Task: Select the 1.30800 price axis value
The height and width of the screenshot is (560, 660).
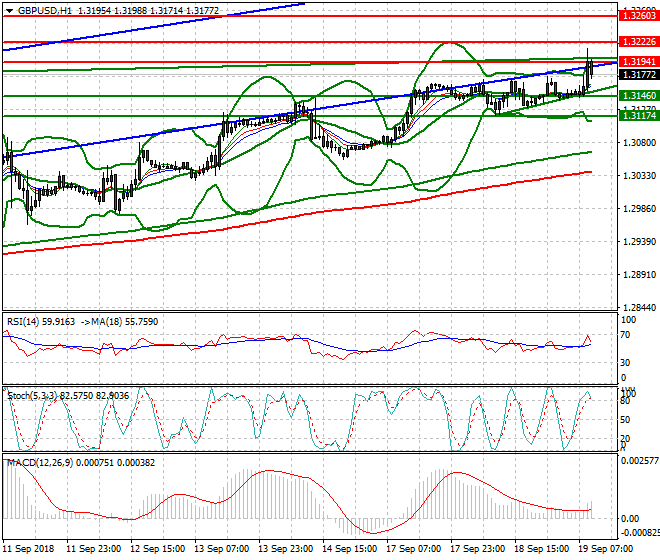Action: pyautogui.click(x=639, y=143)
